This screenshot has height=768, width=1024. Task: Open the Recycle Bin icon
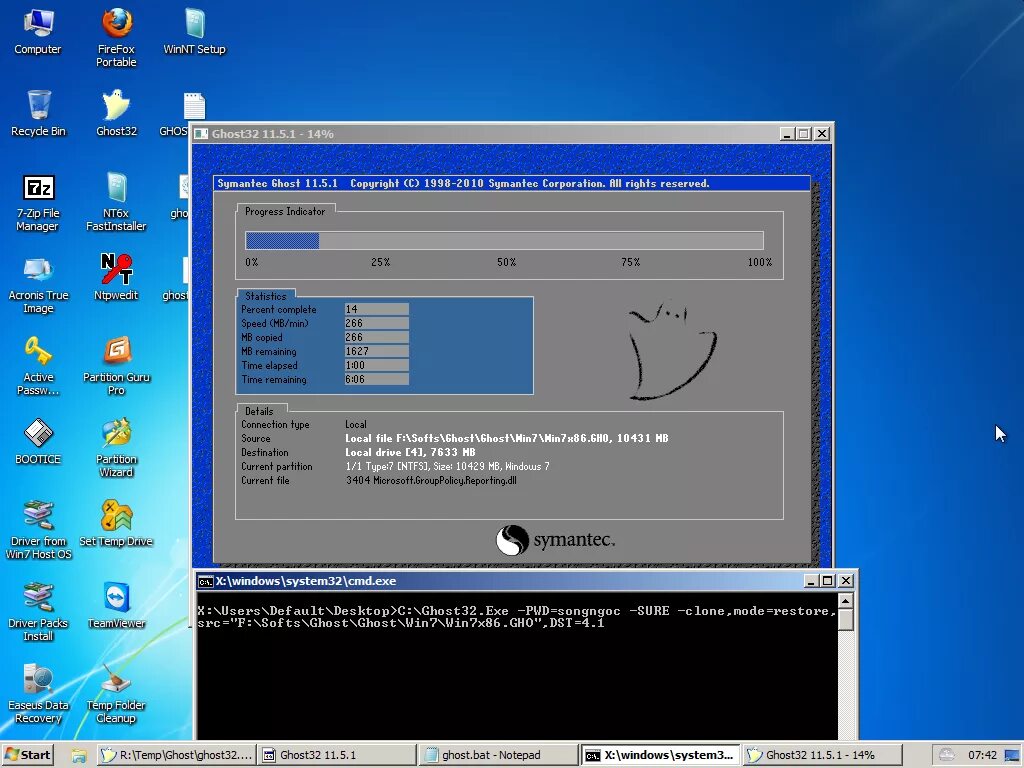(39, 113)
